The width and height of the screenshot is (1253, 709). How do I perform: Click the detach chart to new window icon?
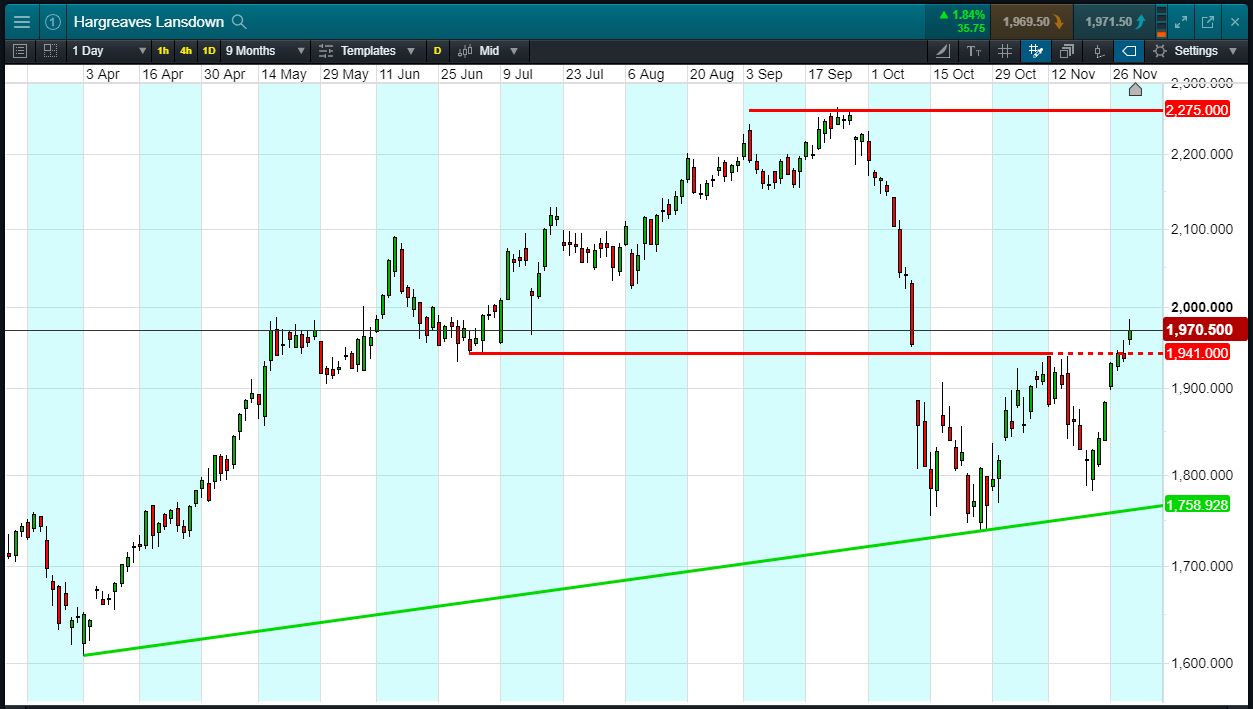point(1207,21)
